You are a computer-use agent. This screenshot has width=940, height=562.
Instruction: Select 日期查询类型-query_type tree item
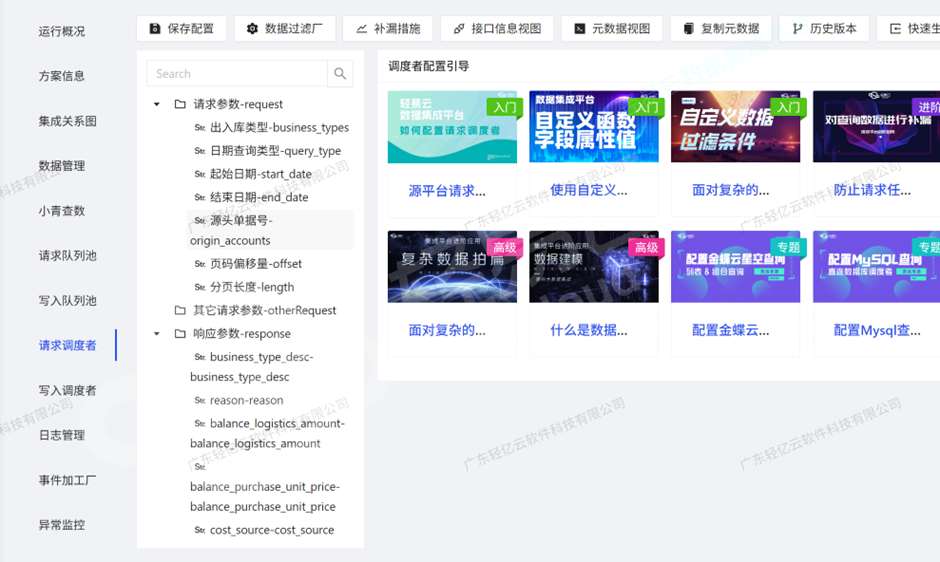[275, 151]
